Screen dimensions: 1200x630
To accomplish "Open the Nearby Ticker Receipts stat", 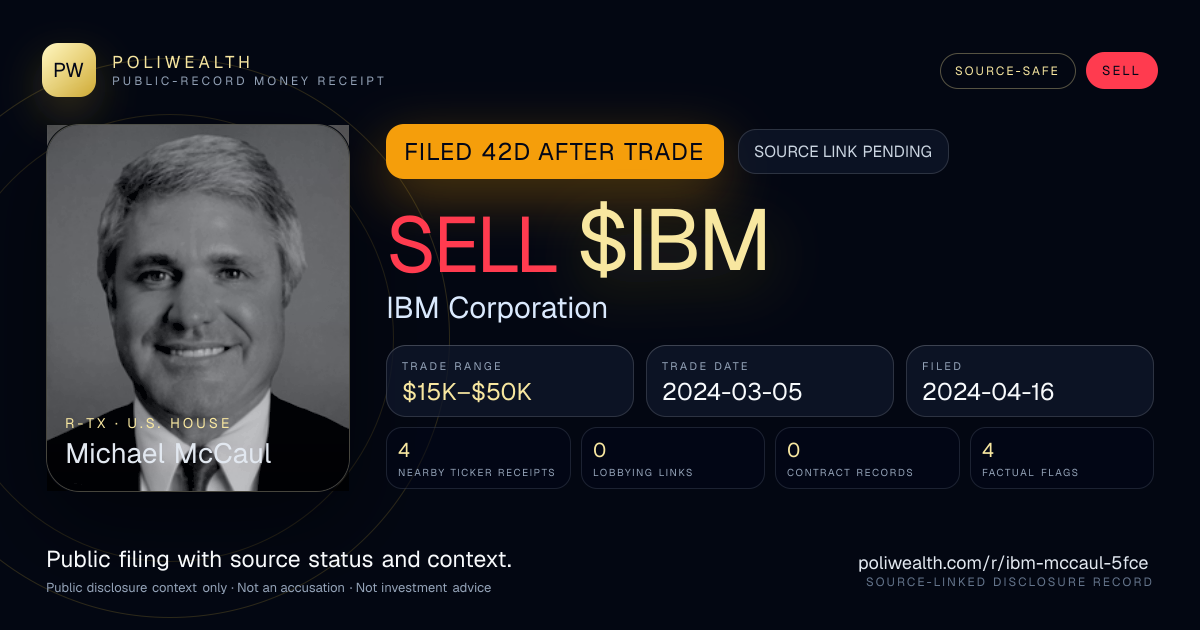I will [x=478, y=458].
